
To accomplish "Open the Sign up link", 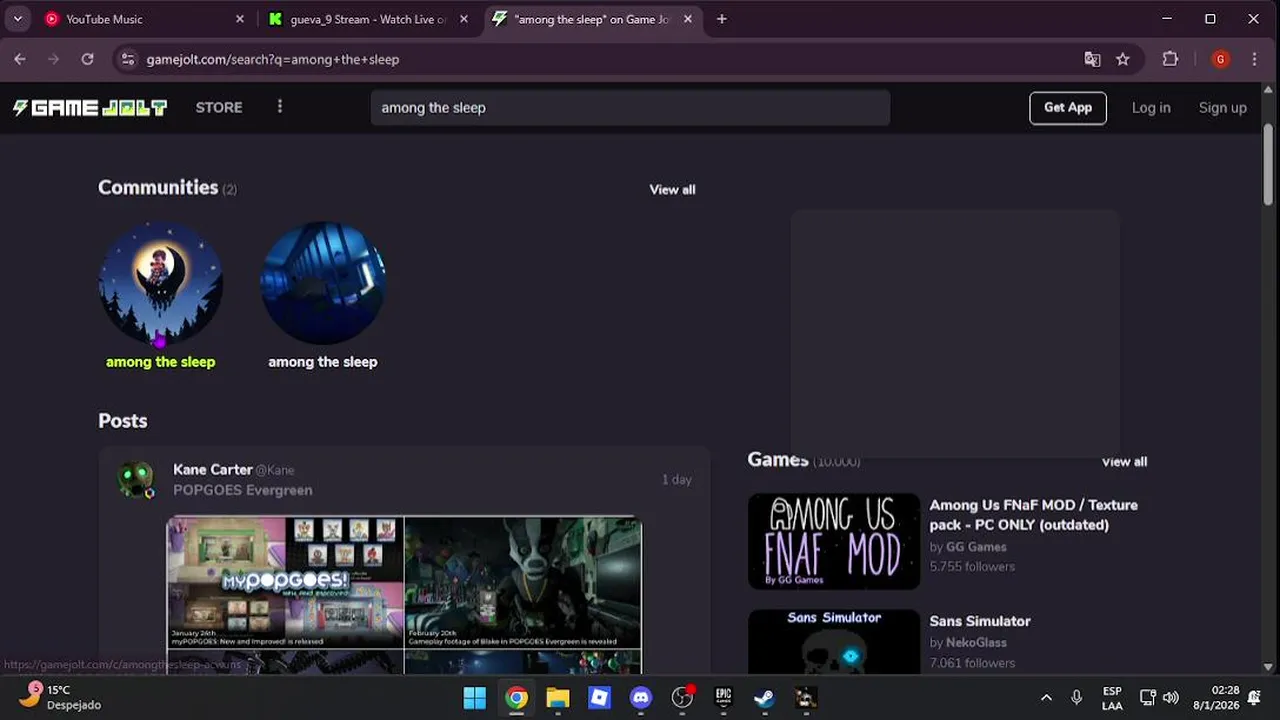I will tap(1223, 108).
